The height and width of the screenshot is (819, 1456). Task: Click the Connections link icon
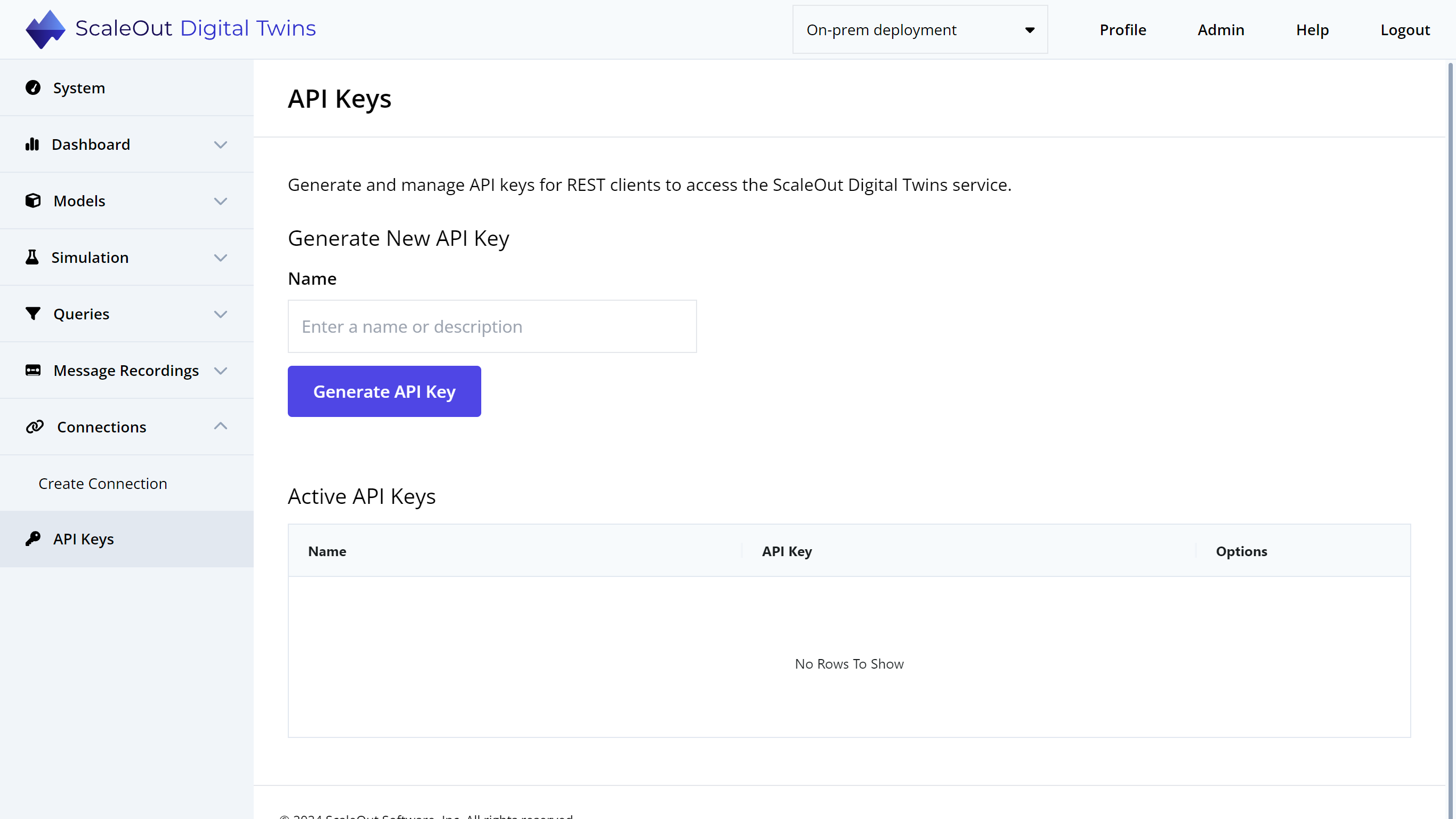tap(35, 427)
